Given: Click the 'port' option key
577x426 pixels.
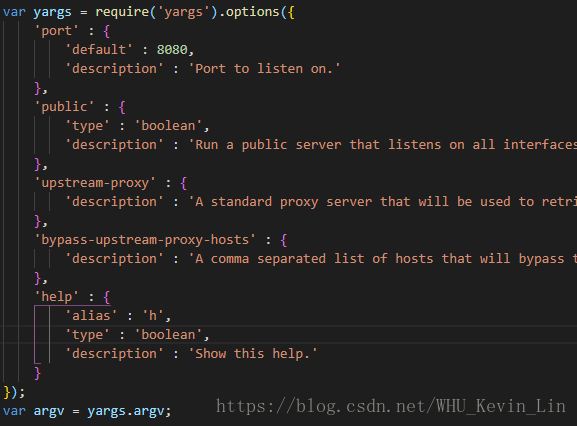Looking at the screenshot, I should [x=56, y=31].
